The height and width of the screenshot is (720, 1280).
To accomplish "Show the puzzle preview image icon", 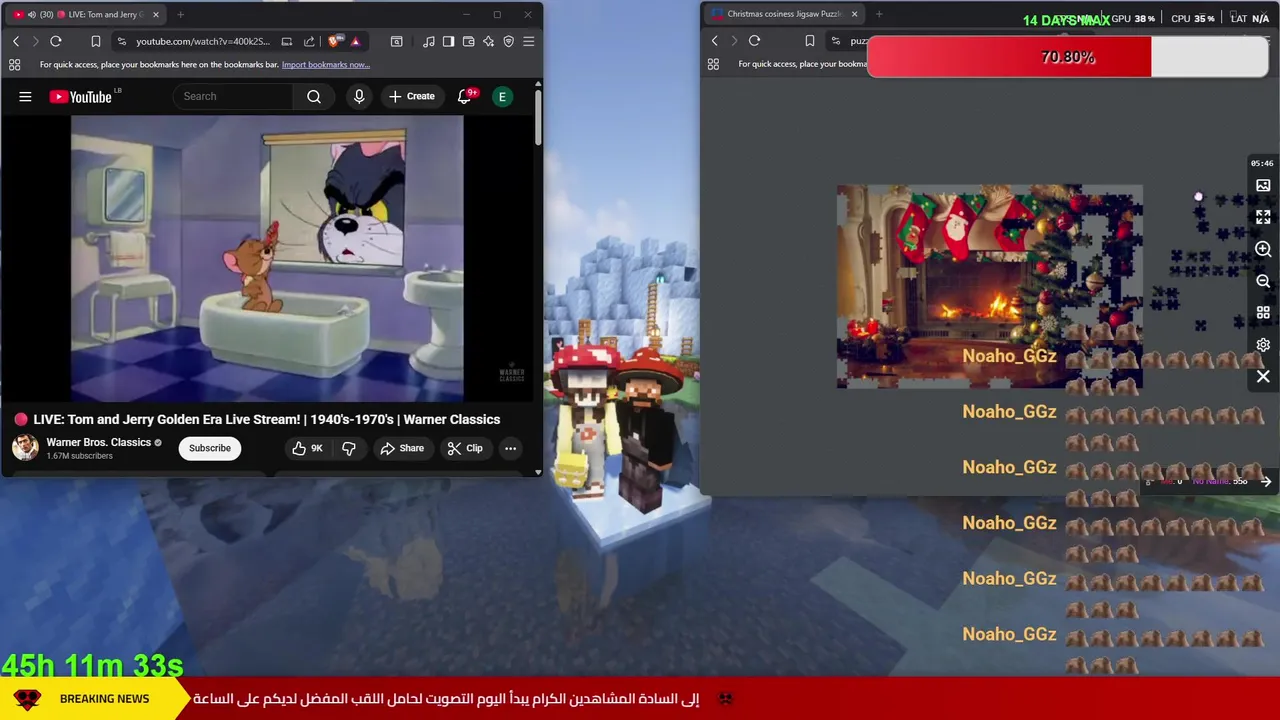I will tap(1263, 186).
